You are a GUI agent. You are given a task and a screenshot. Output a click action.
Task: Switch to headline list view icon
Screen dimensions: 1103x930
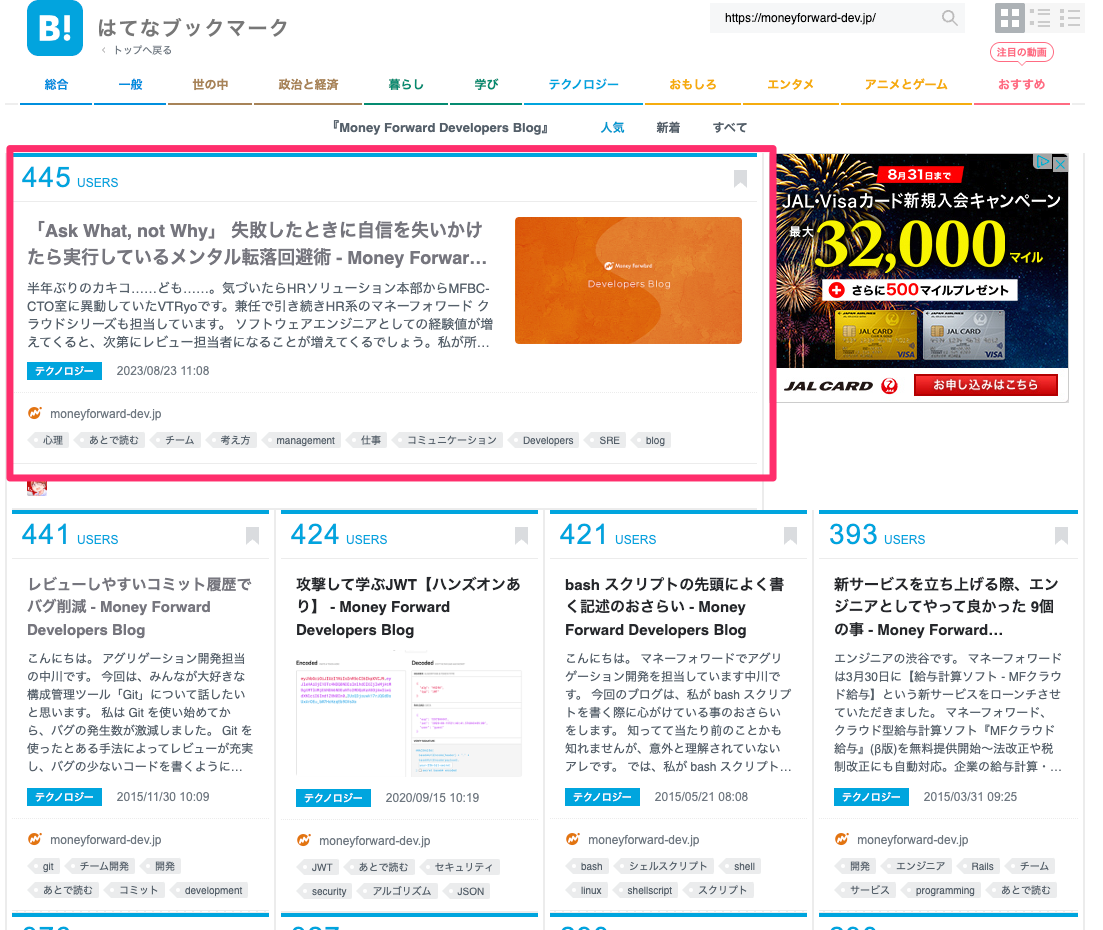pyautogui.click(x=1040, y=18)
